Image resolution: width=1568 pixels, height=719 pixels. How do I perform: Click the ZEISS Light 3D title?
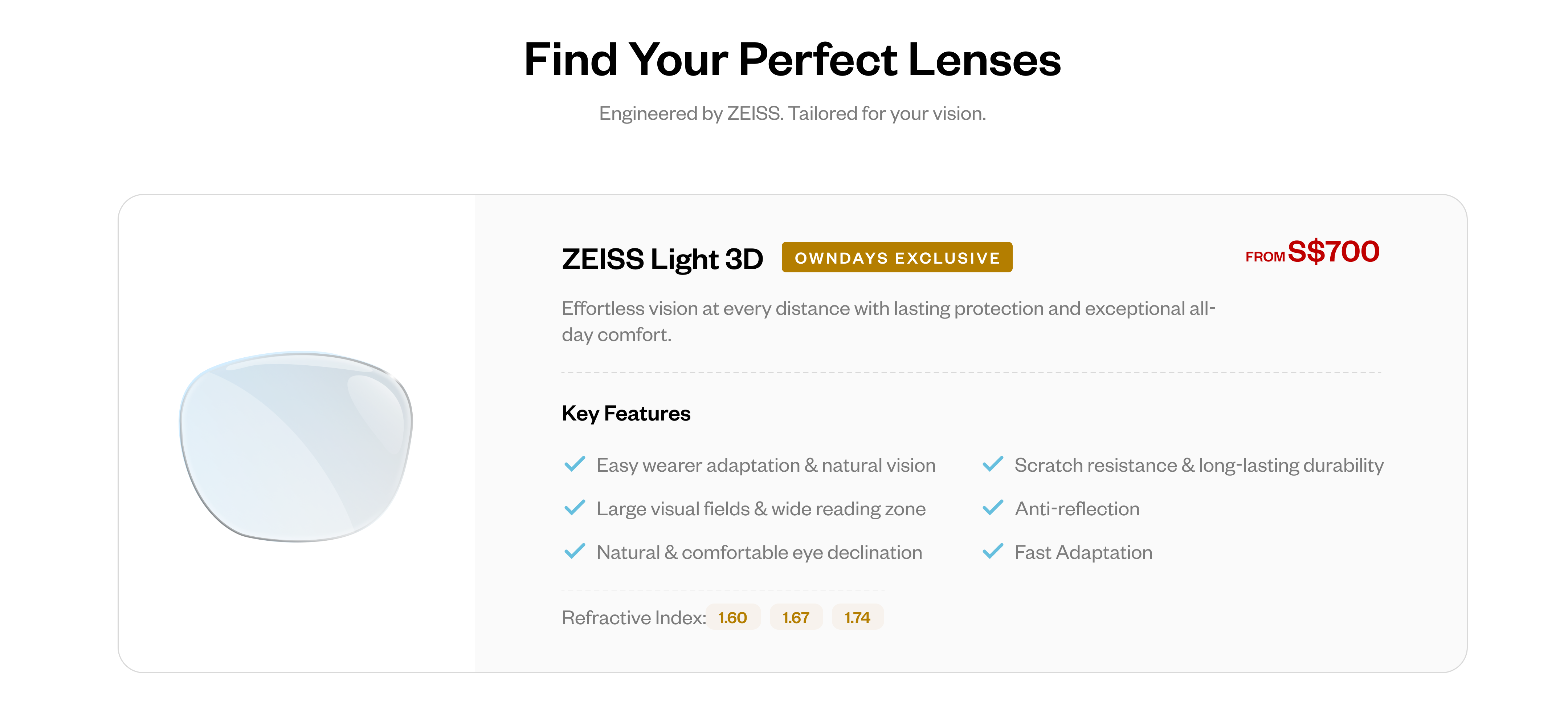(662, 259)
